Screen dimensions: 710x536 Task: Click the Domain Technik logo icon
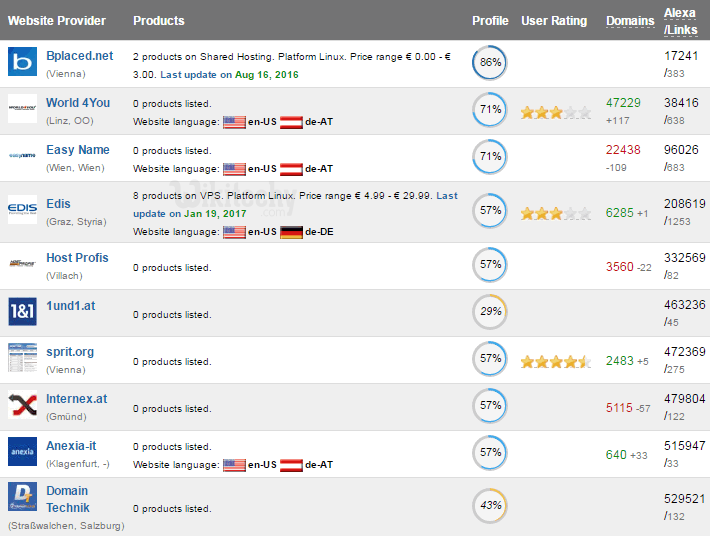(22, 496)
